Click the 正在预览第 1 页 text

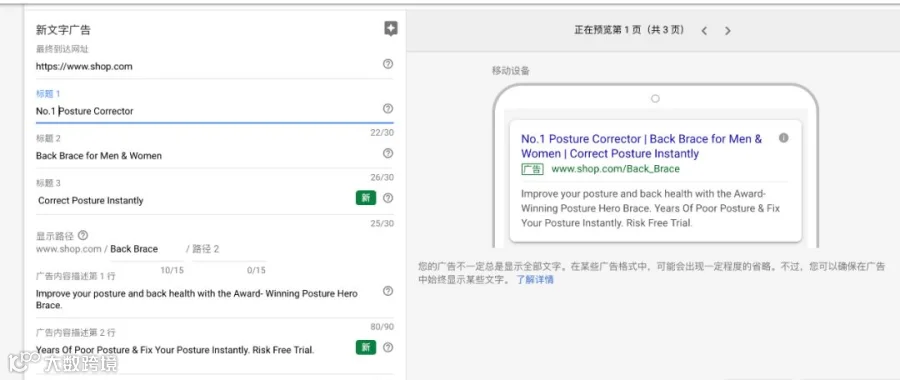pos(629,30)
